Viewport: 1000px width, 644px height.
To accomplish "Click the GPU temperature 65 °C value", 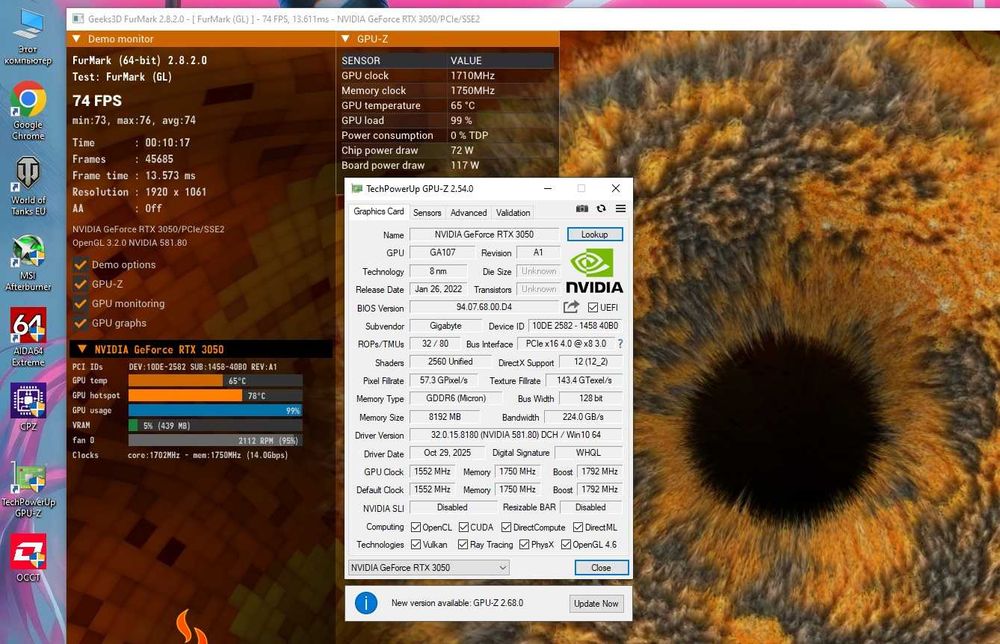I will 463,105.
